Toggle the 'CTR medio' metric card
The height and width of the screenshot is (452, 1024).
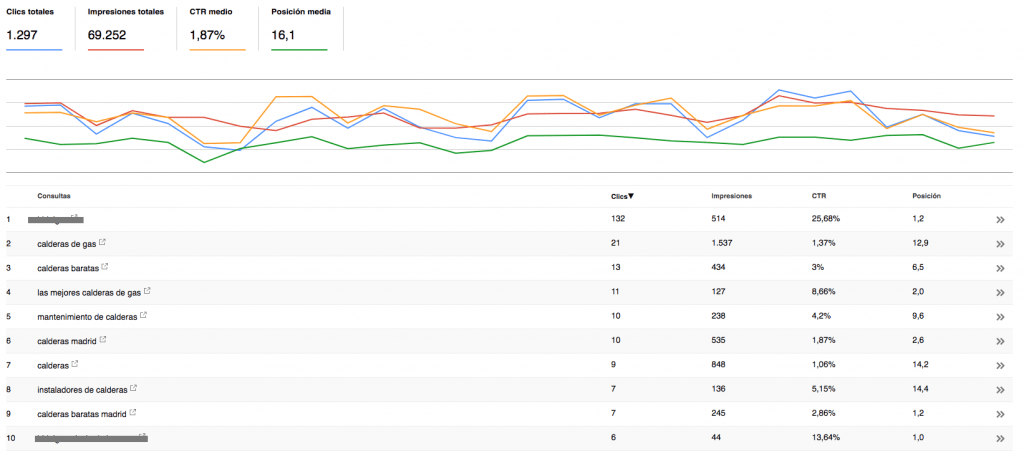tap(217, 28)
